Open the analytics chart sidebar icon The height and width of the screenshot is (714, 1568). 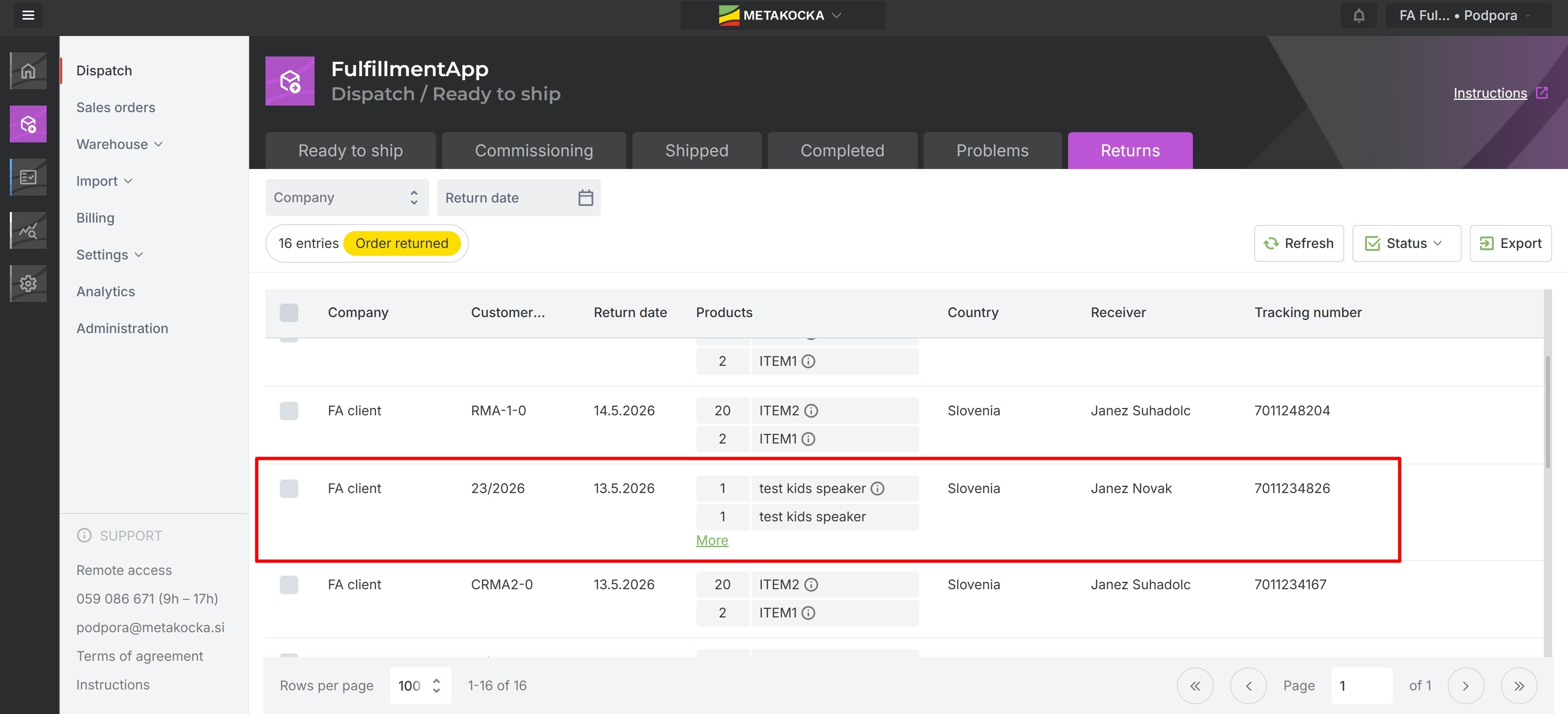[x=28, y=230]
